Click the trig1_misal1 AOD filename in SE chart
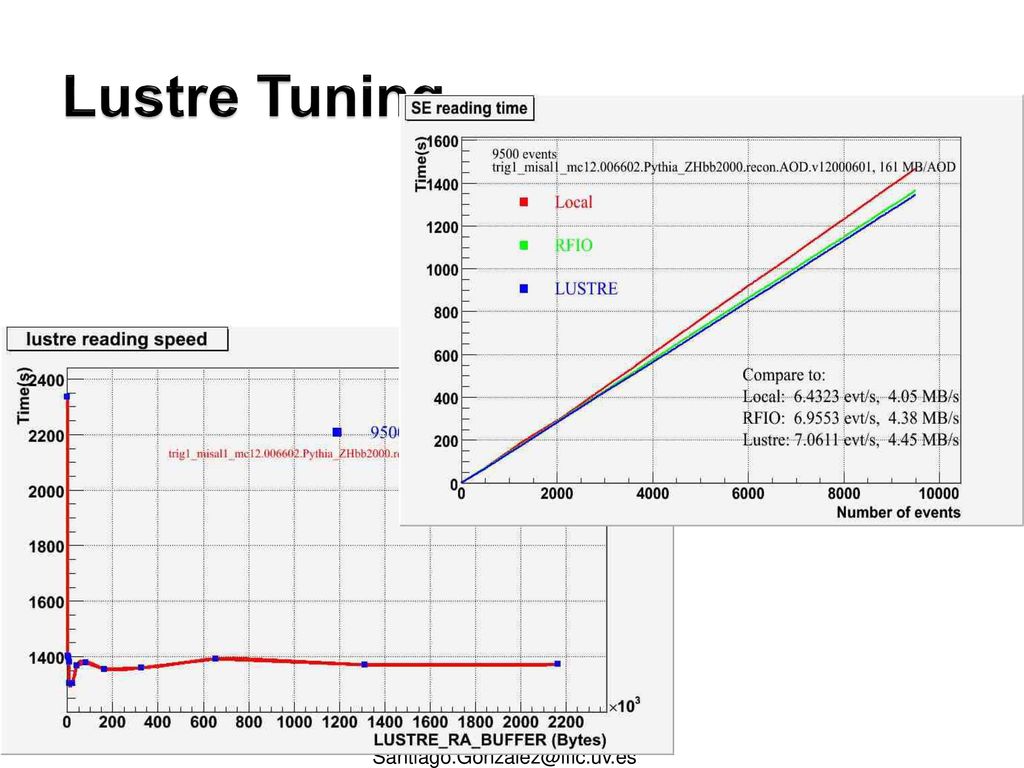The width and height of the screenshot is (1024, 768). [x=724, y=167]
